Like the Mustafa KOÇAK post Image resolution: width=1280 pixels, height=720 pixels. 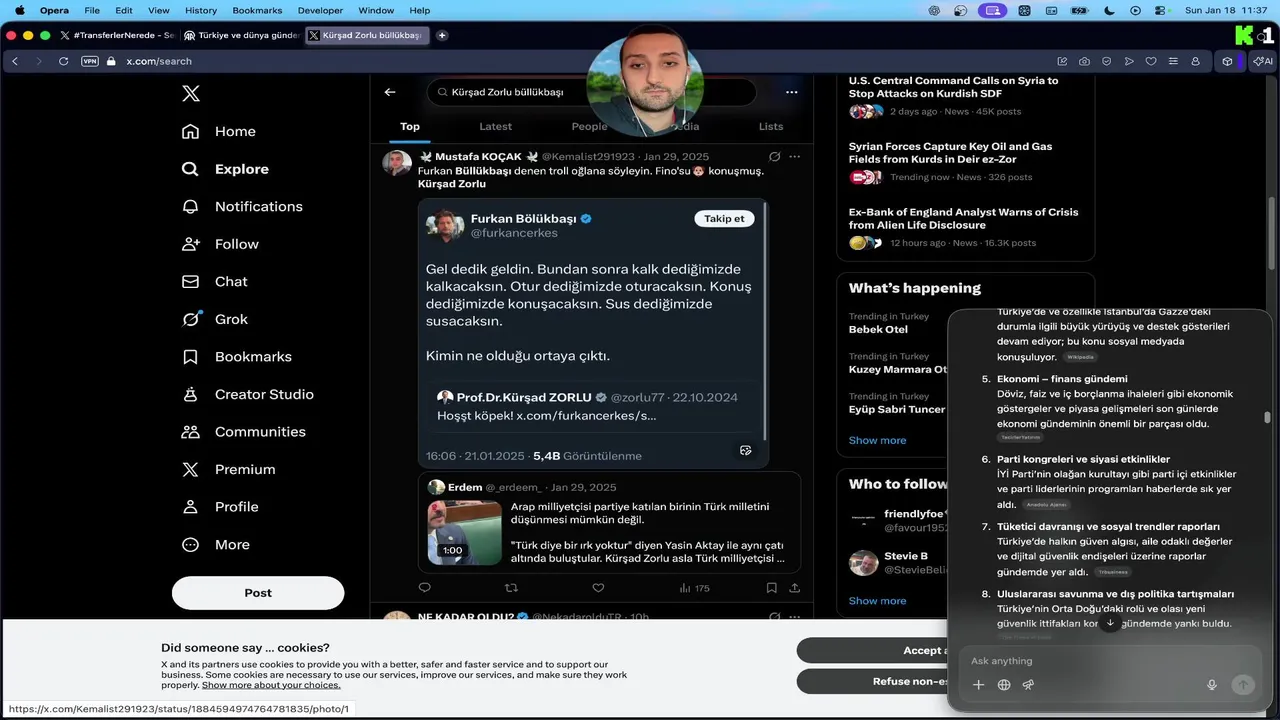pyautogui.click(x=598, y=588)
